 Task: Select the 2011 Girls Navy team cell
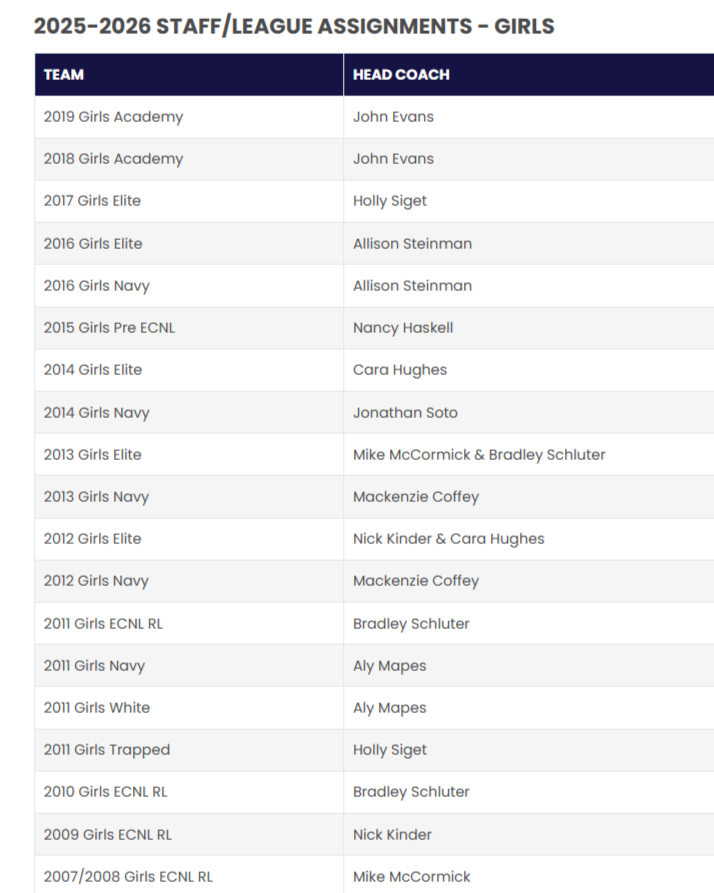(189, 666)
